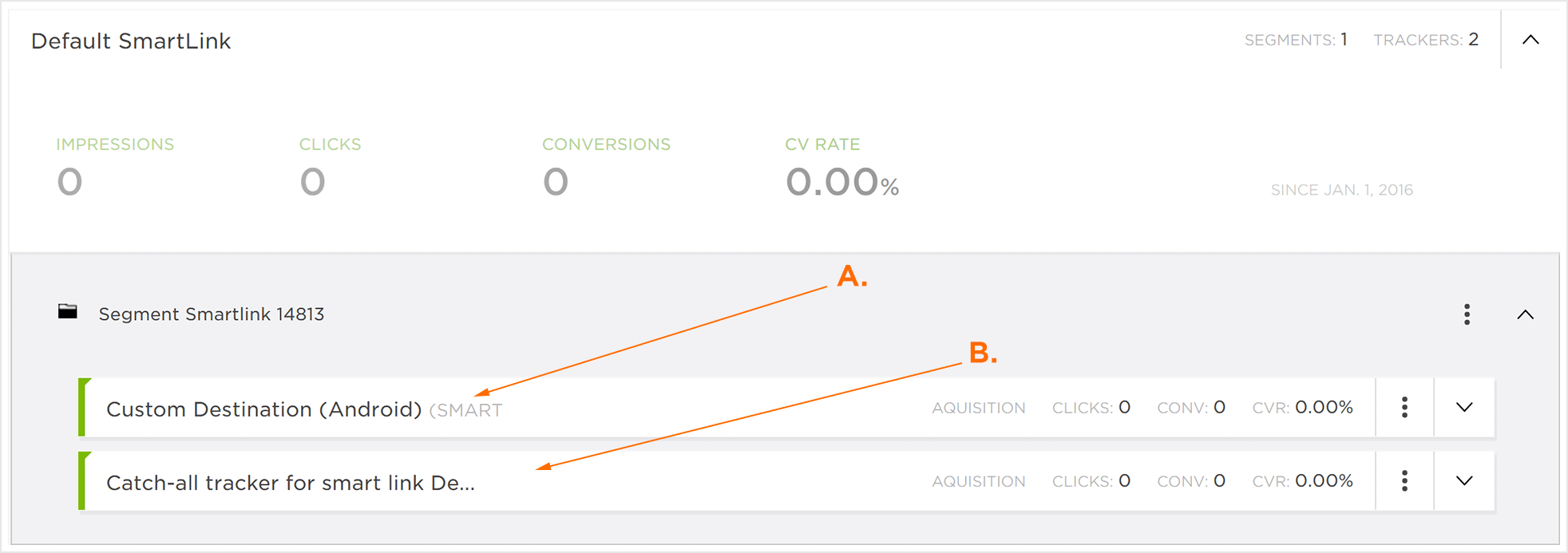Collapse the Segment Smartlink 14813 section
This screenshot has width=1568, height=553.
(1525, 314)
